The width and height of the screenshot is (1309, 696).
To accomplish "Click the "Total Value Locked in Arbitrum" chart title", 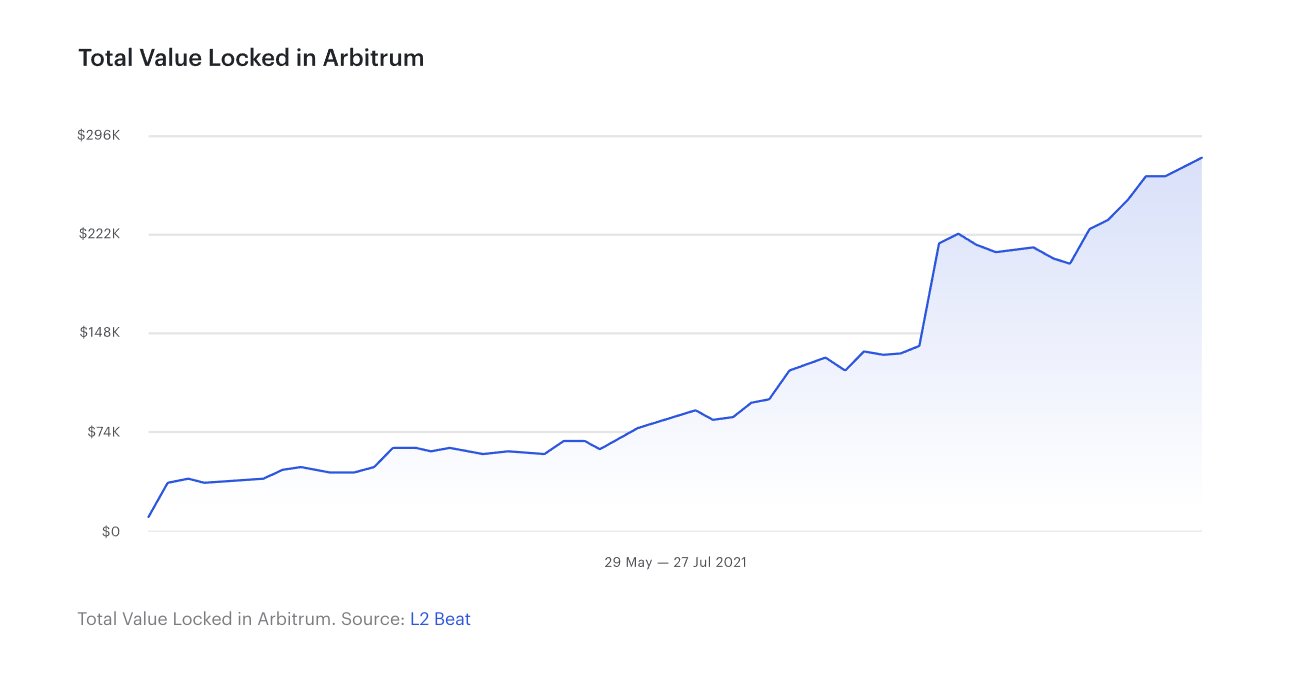I will 251,58.
